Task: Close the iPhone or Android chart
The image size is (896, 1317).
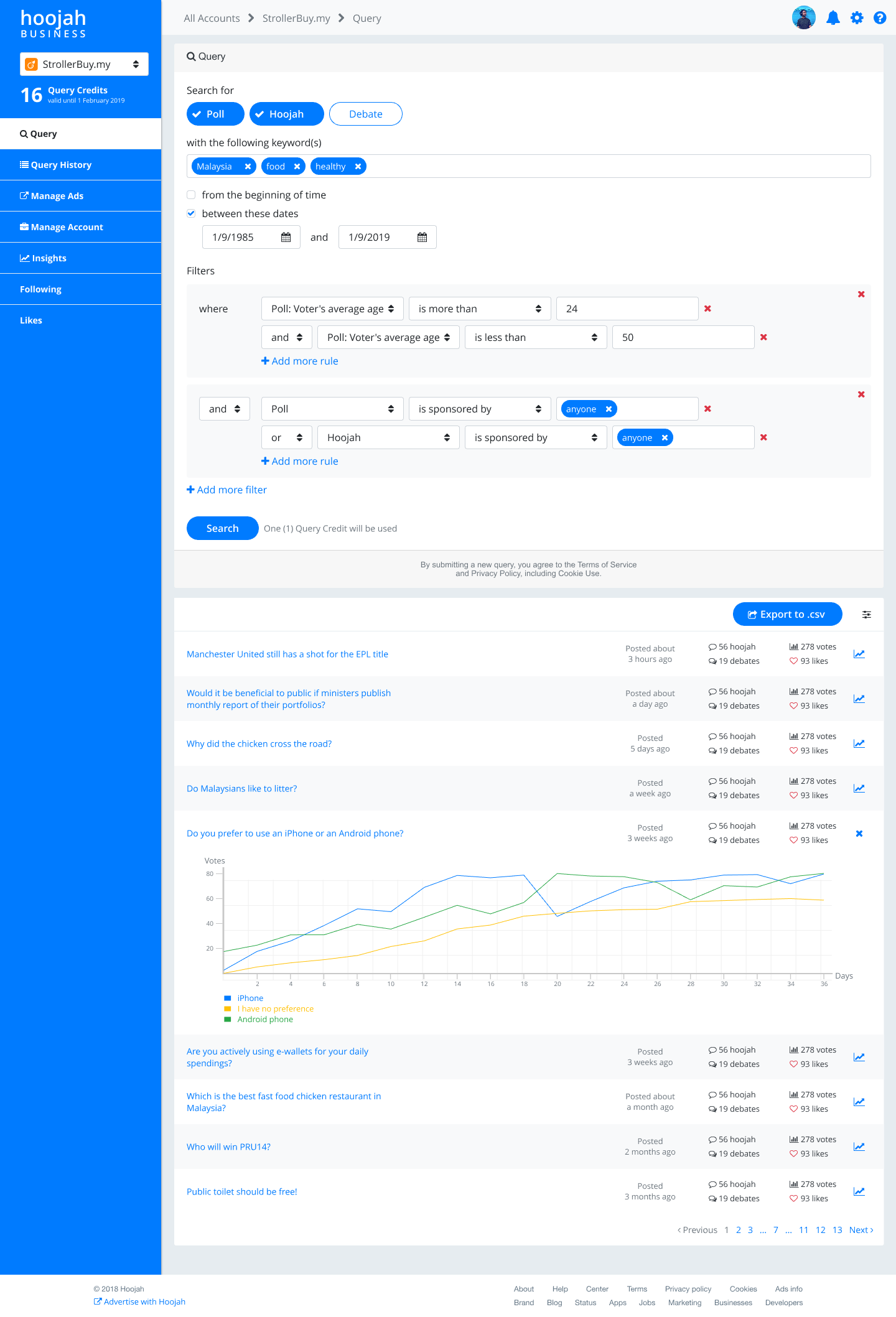Action: (859, 834)
